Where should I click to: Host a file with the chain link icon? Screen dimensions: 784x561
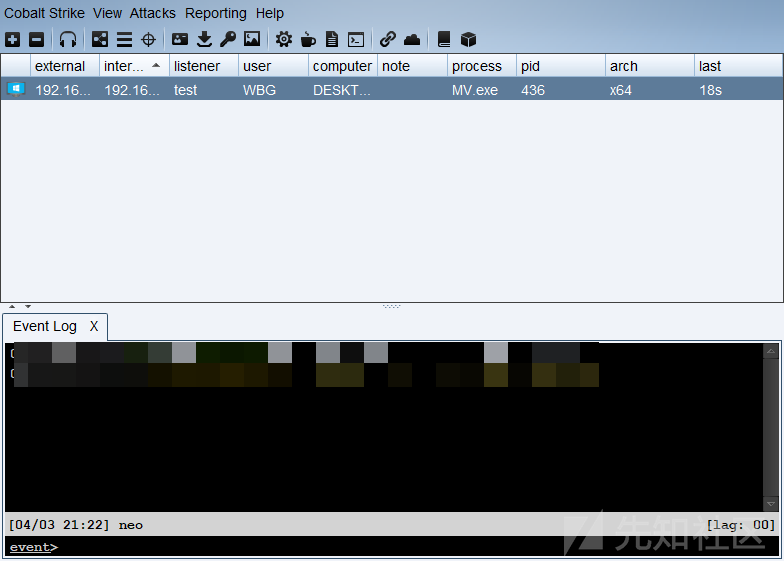tap(388, 39)
